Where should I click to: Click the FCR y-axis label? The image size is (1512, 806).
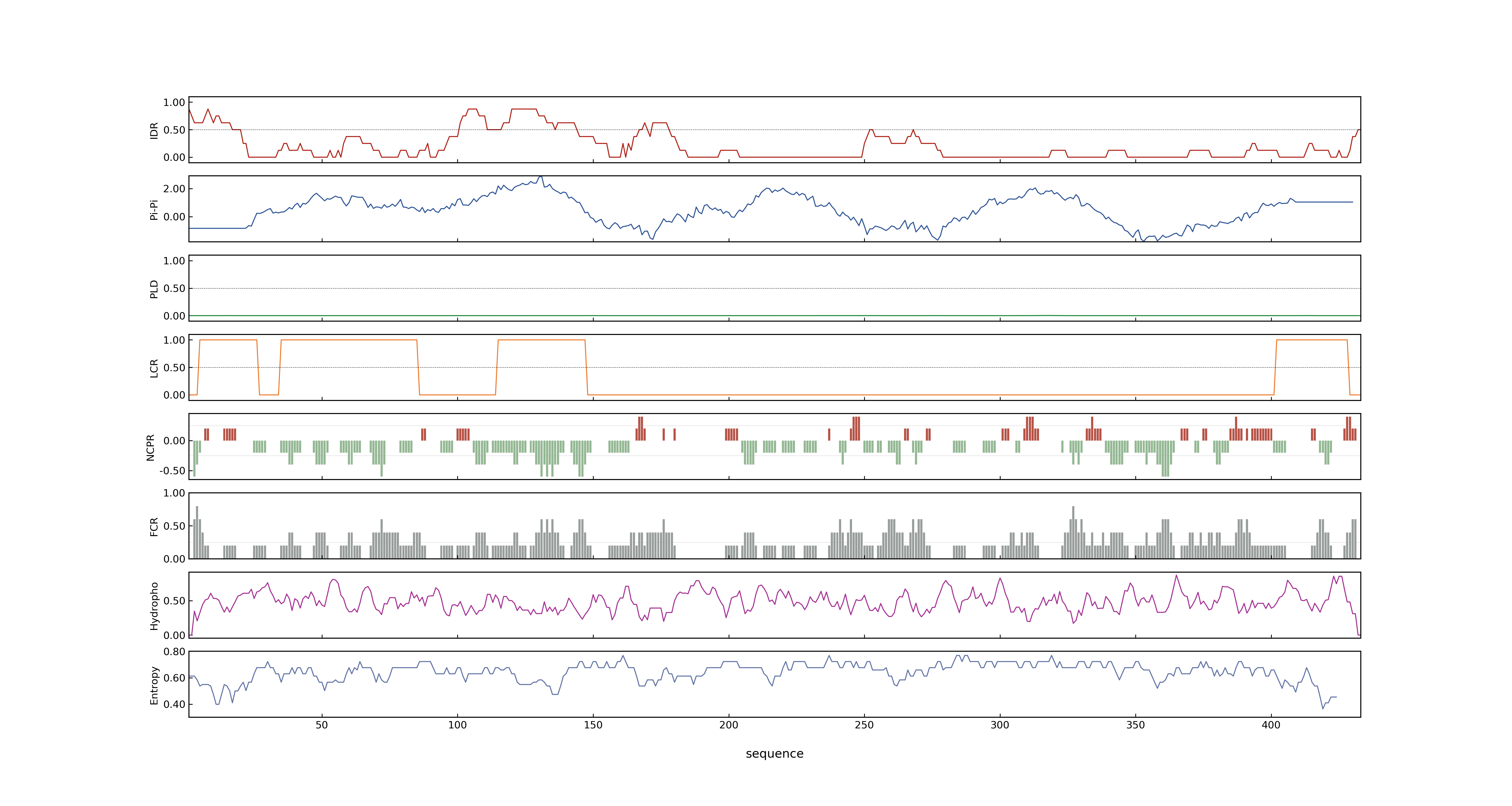154,526
